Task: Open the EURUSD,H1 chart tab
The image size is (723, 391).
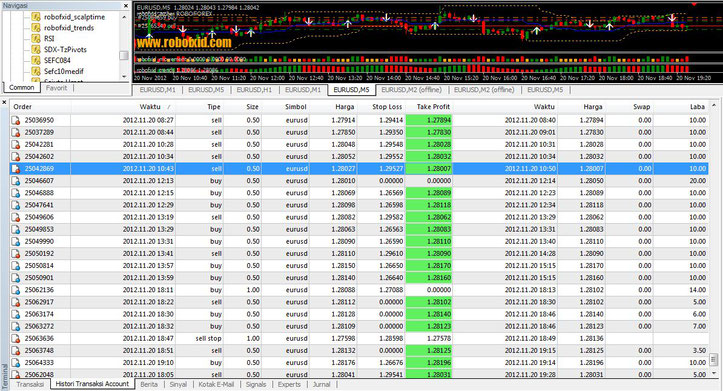Action: pyautogui.click(x=254, y=90)
